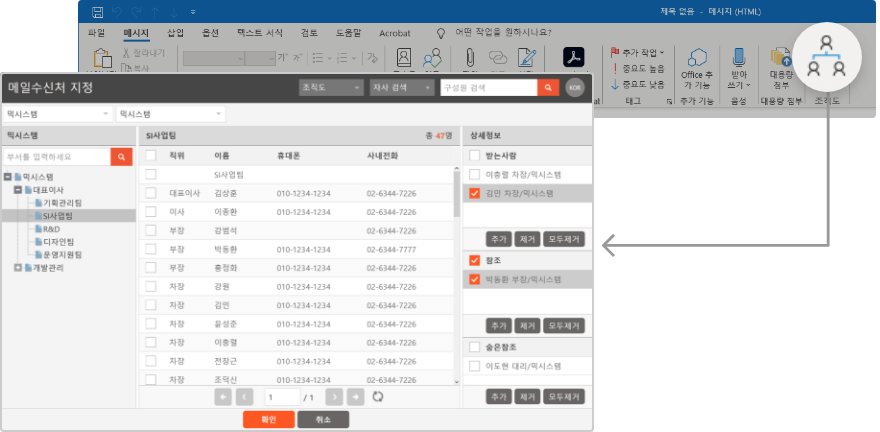Click the check names icon in ribbon
The height and width of the screenshot is (432, 880).
432,58
